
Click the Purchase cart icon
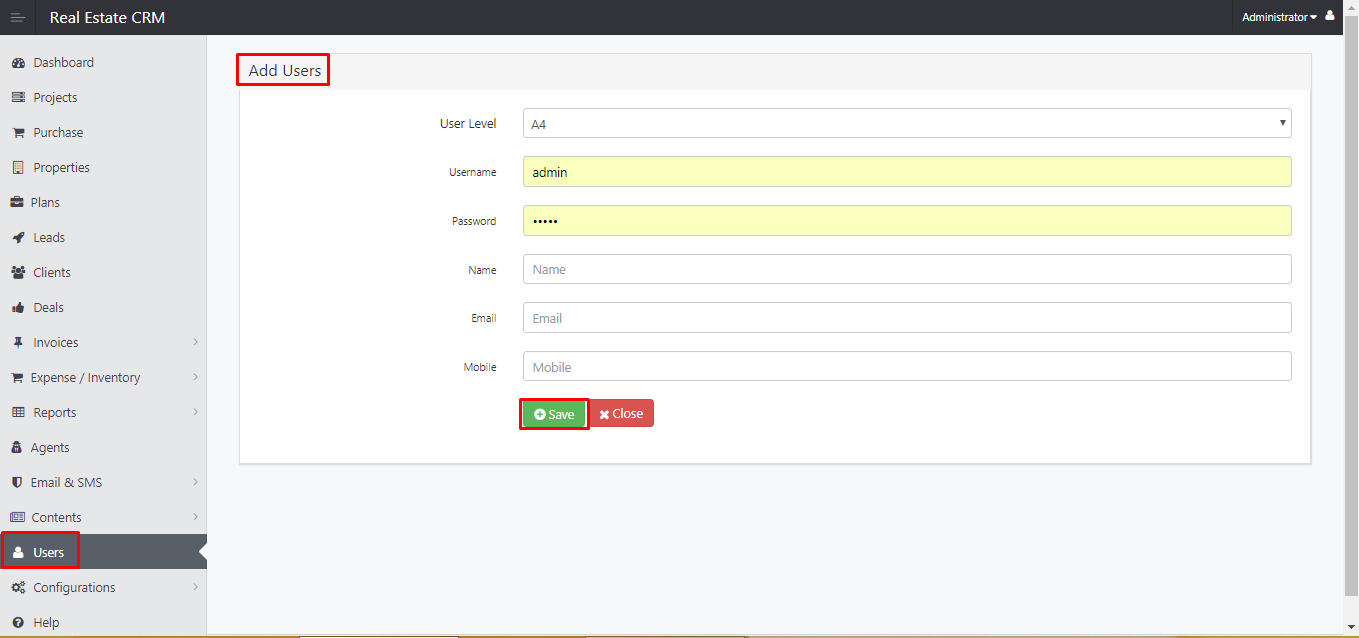click(x=18, y=133)
